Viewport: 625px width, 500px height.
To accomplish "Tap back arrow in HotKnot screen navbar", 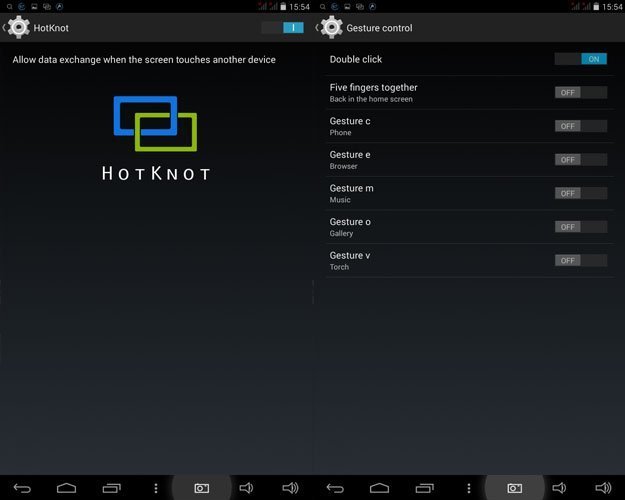I will [x=22, y=488].
